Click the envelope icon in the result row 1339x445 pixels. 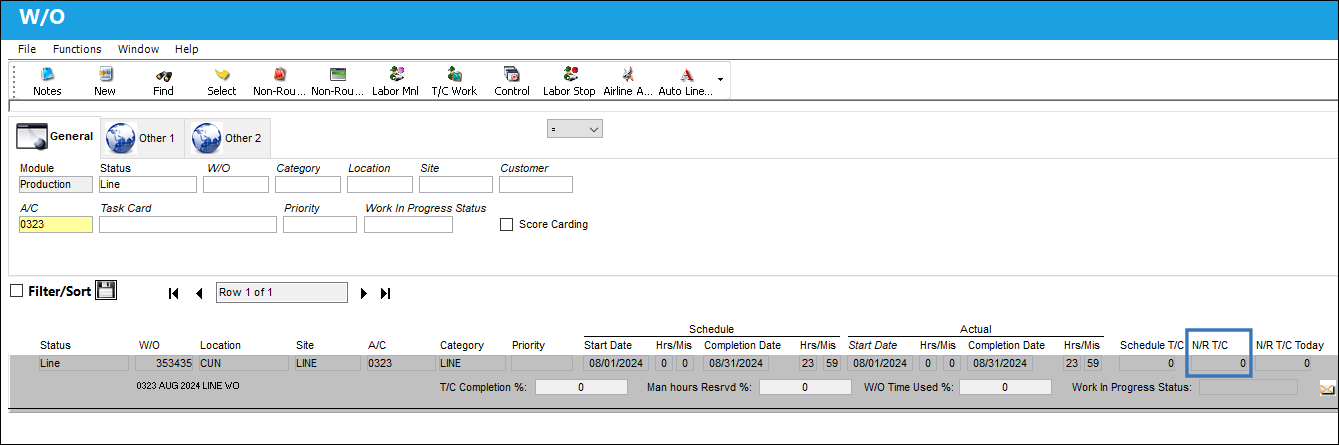(x=1328, y=388)
